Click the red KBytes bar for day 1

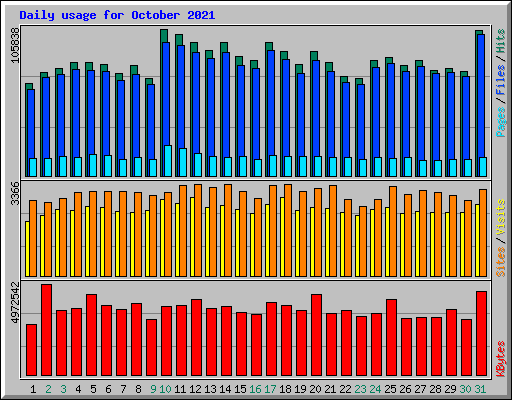(31, 350)
